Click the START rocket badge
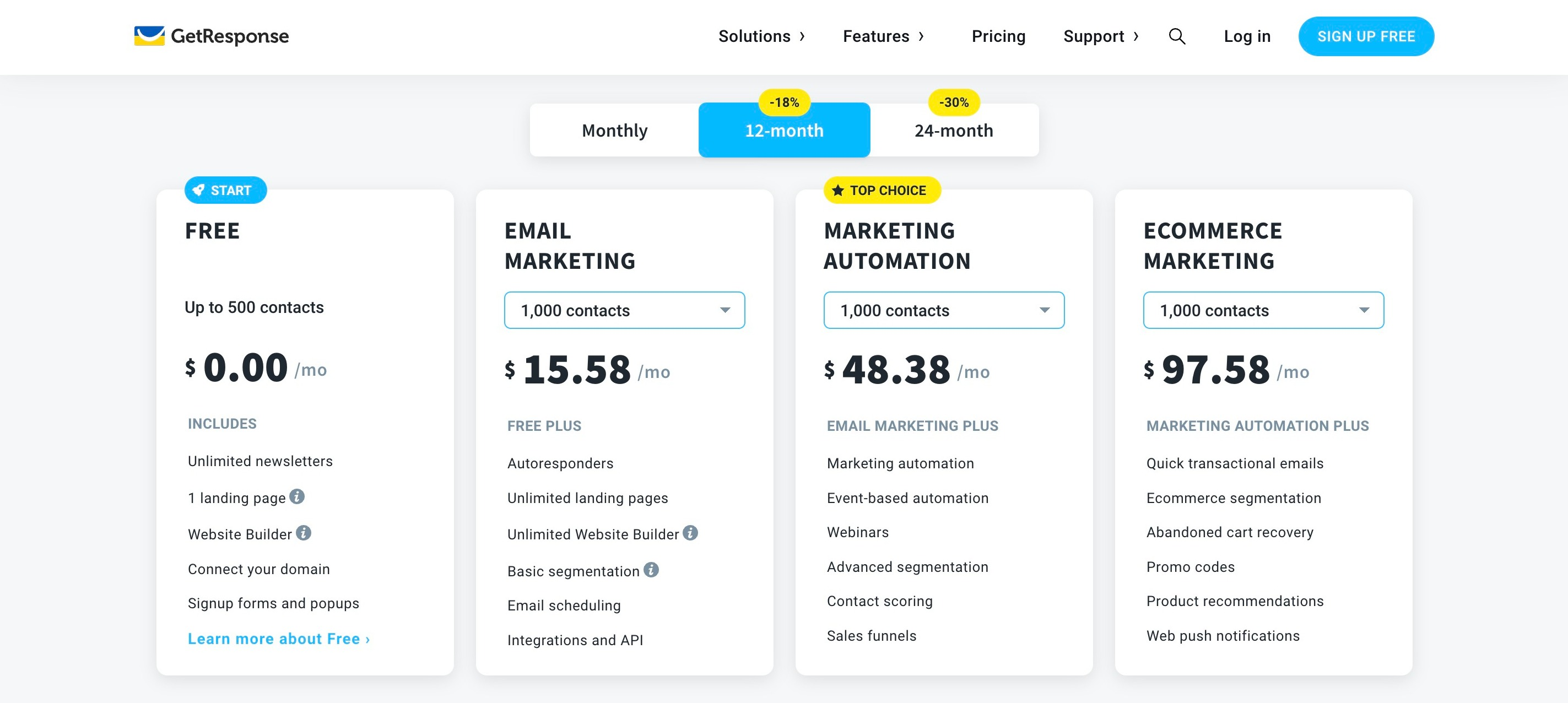 tap(225, 190)
